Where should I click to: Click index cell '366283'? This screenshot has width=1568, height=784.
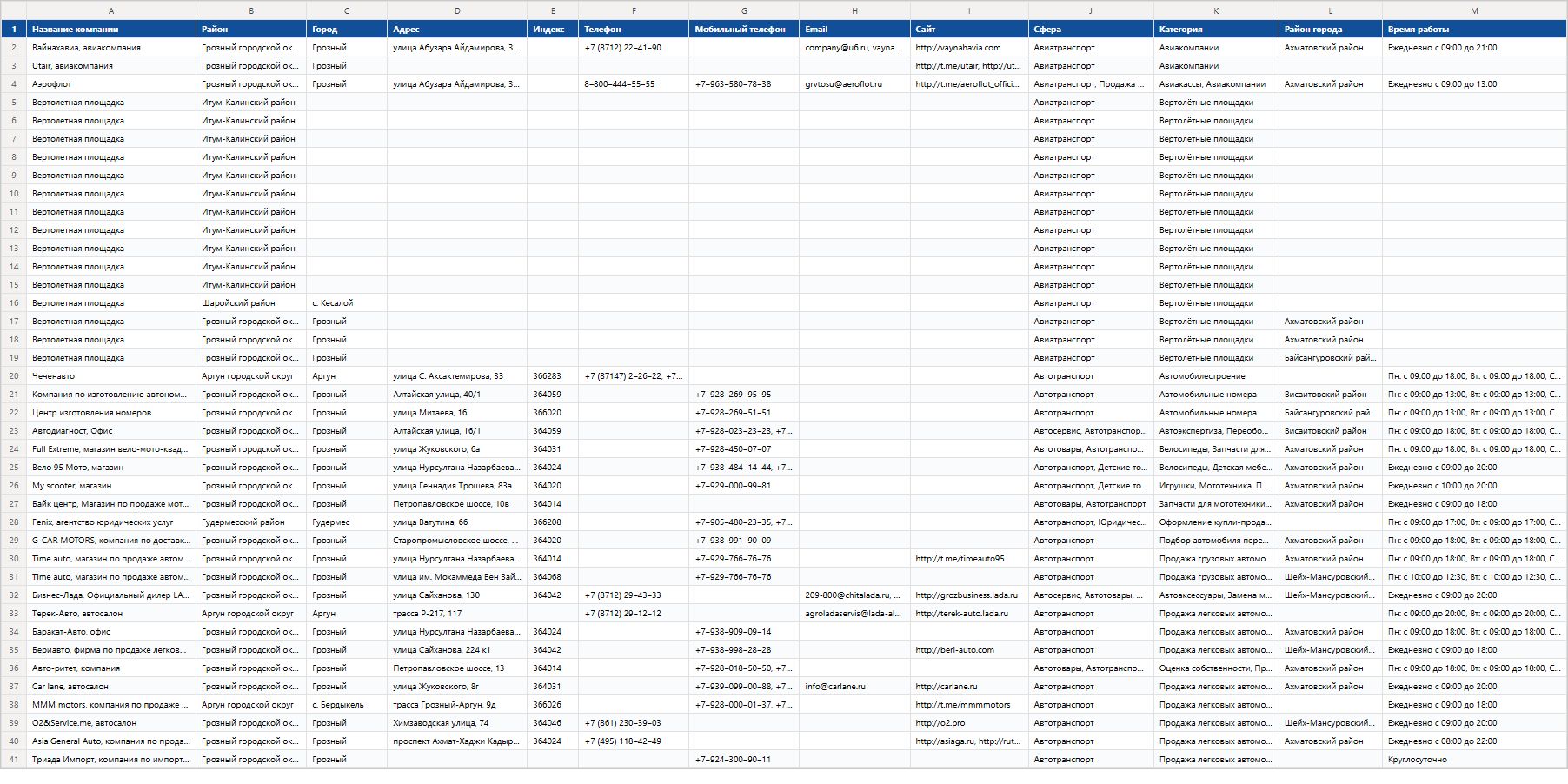[x=553, y=376]
